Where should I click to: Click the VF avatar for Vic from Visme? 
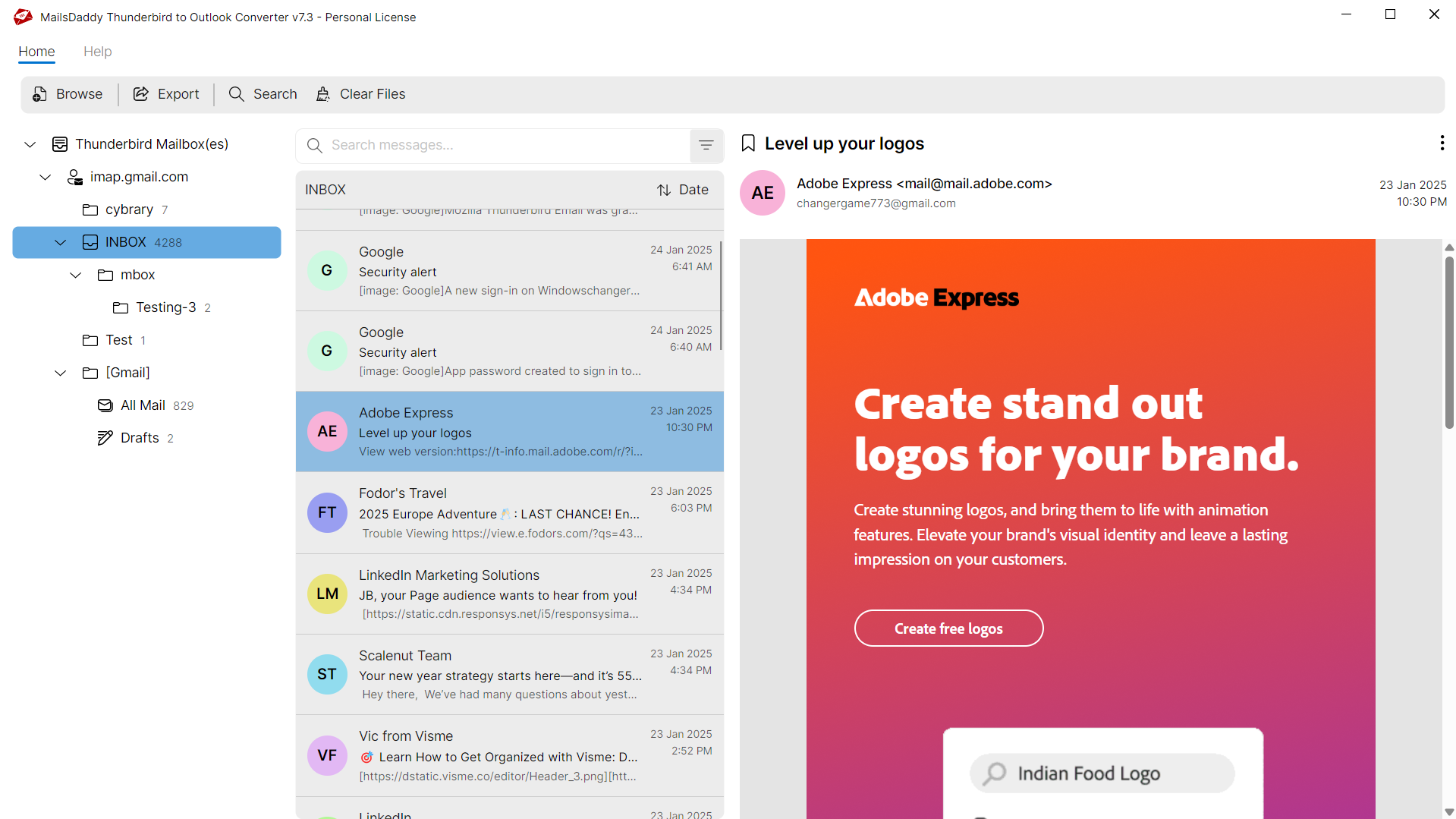(327, 755)
